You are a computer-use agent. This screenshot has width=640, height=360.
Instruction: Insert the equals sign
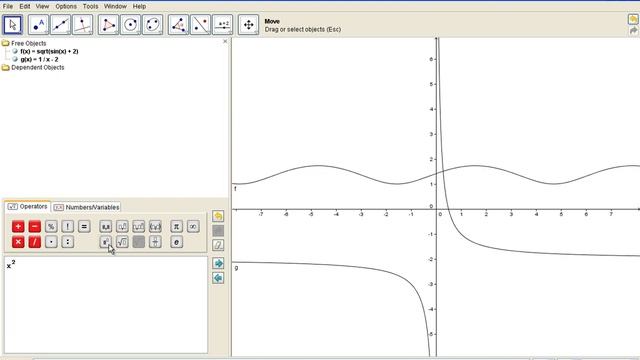coord(84,227)
